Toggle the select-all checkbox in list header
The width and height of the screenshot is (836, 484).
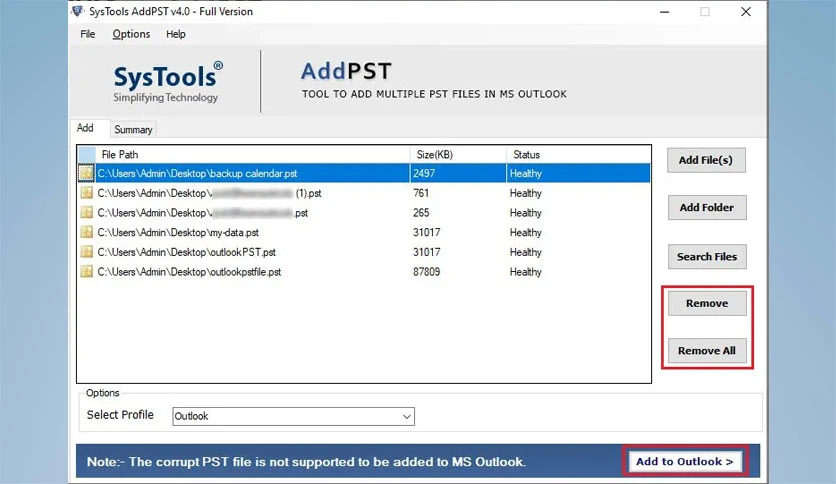(x=87, y=155)
